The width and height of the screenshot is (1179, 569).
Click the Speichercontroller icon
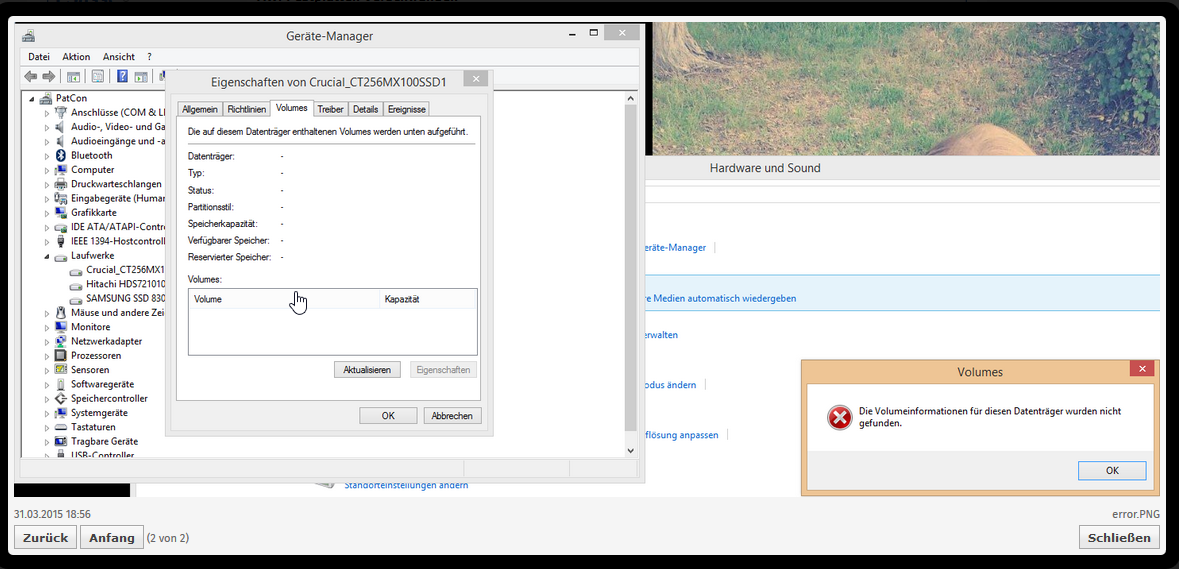point(62,398)
